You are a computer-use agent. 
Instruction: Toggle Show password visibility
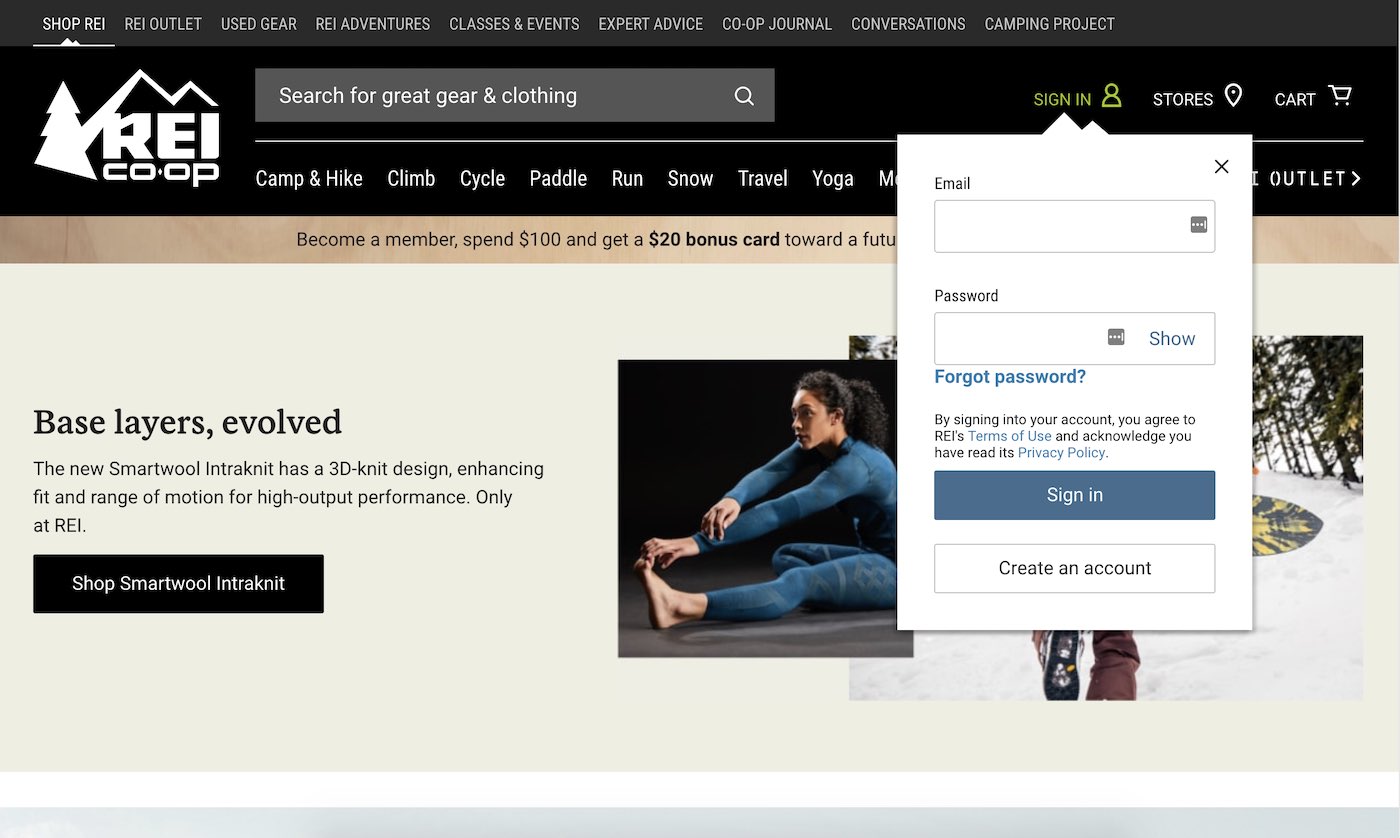point(1171,339)
